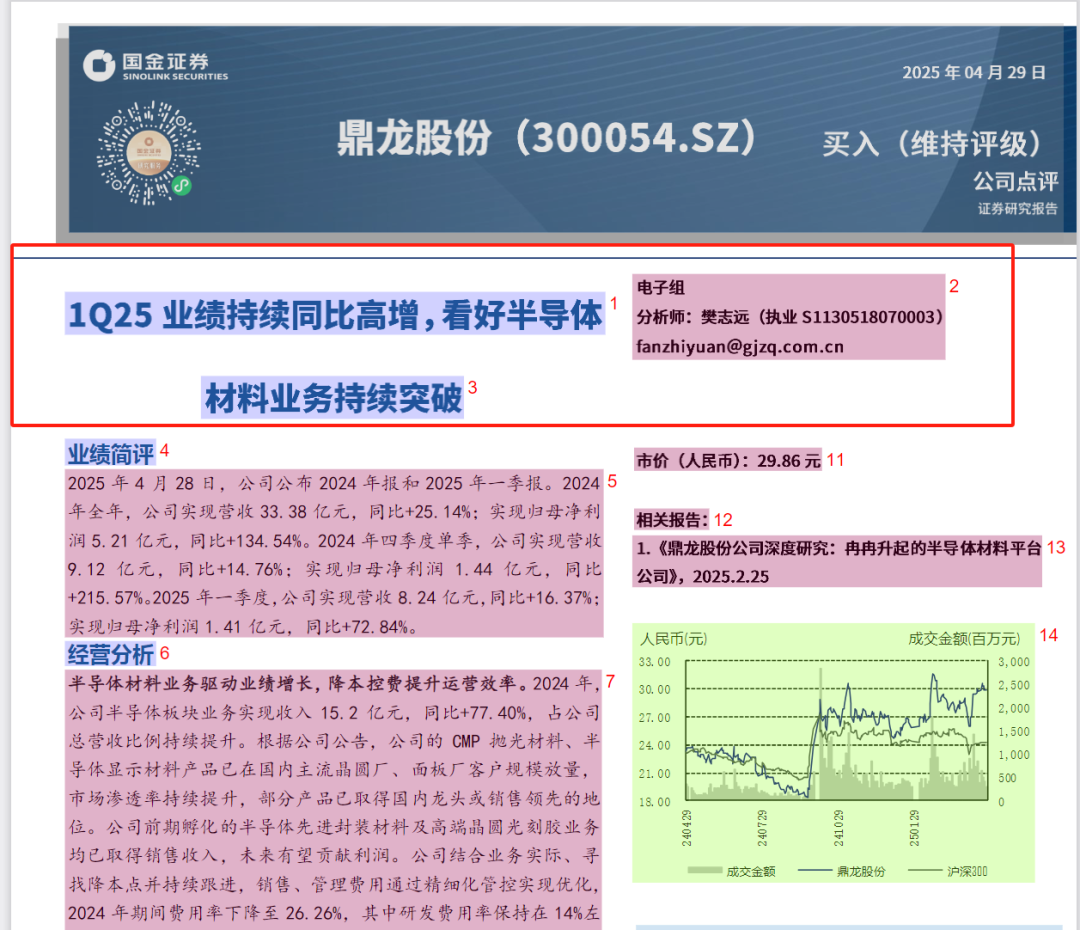
Task: Open the email link fanzhiyuan@gjzq.com.cn
Action: [x=740, y=347]
